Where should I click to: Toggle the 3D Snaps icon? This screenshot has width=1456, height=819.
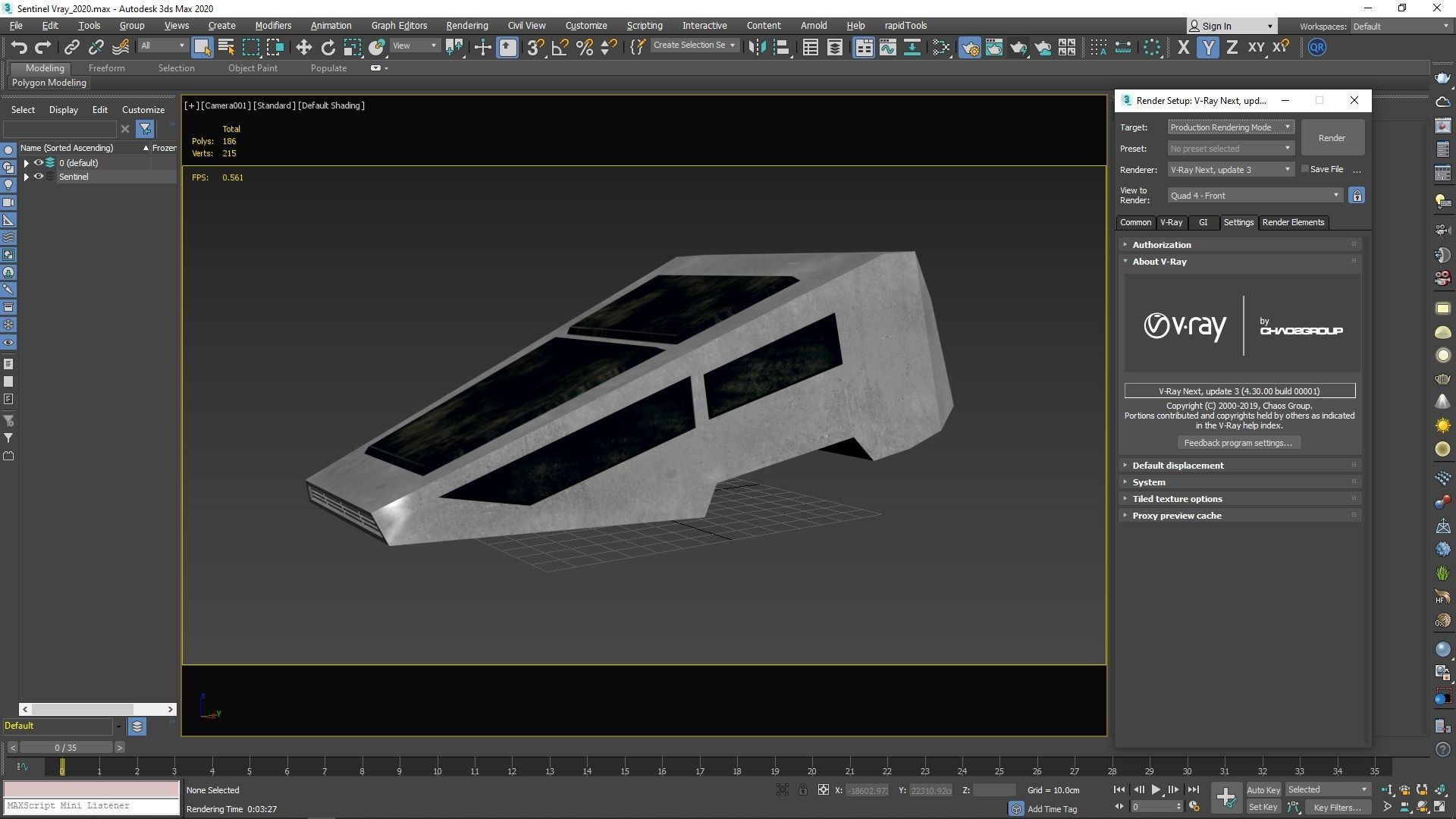(x=535, y=47)
